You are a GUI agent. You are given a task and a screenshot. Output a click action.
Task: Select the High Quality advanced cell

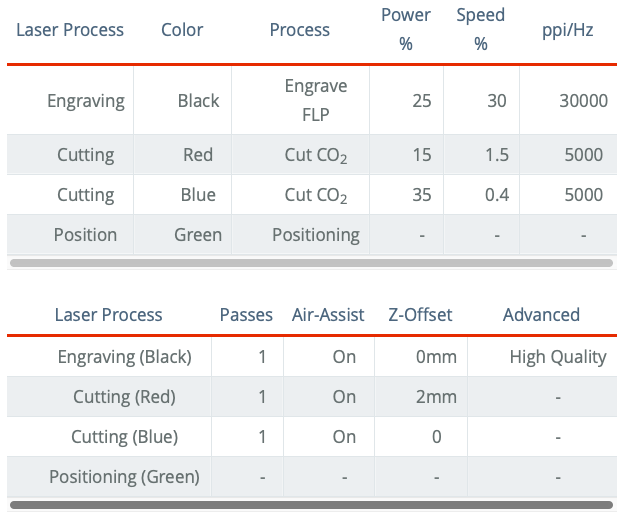point(558,357)
